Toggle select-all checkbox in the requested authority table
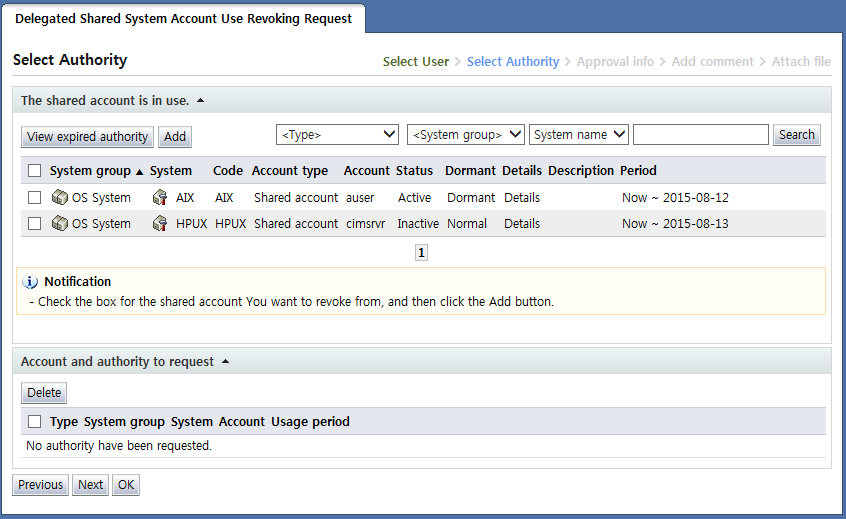Viewport: 846px width, 519px height. (35, 422)
